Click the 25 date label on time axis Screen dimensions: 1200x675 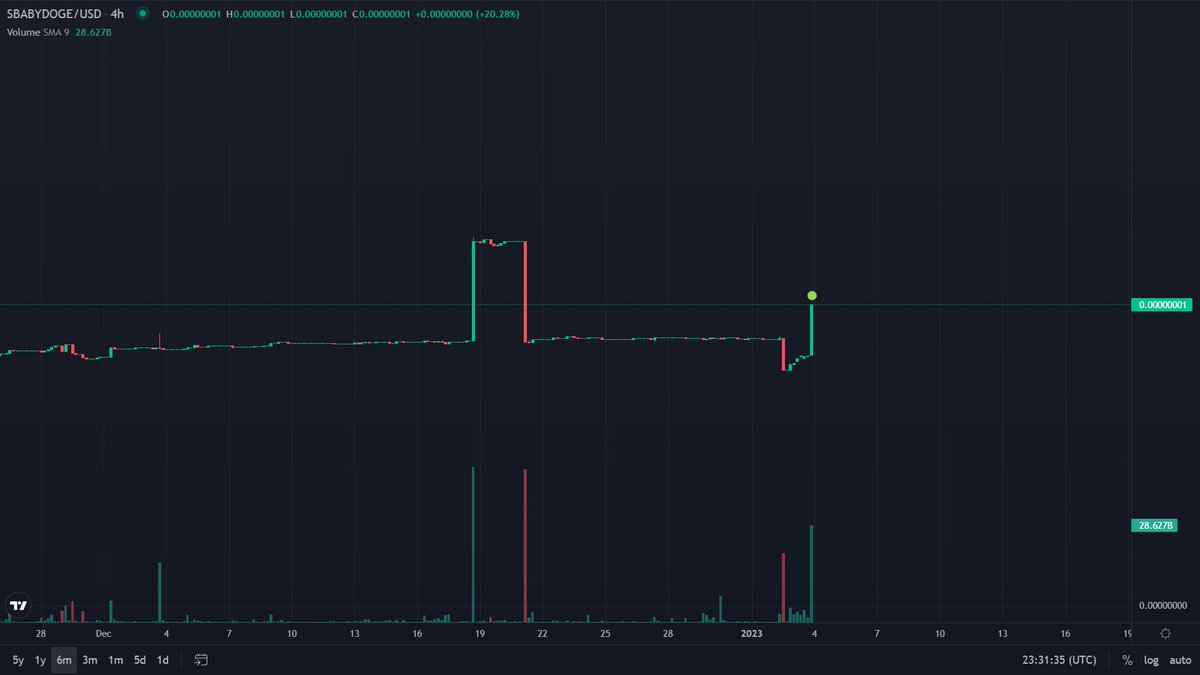tap(605, 633)
